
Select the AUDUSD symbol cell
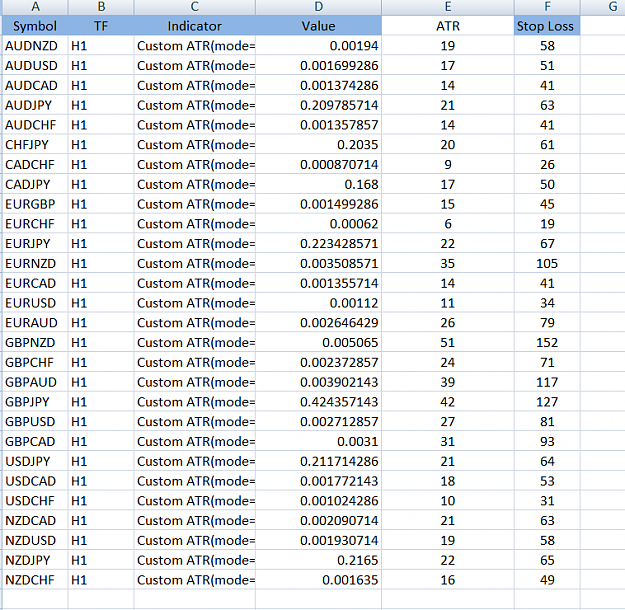(35, 65)
